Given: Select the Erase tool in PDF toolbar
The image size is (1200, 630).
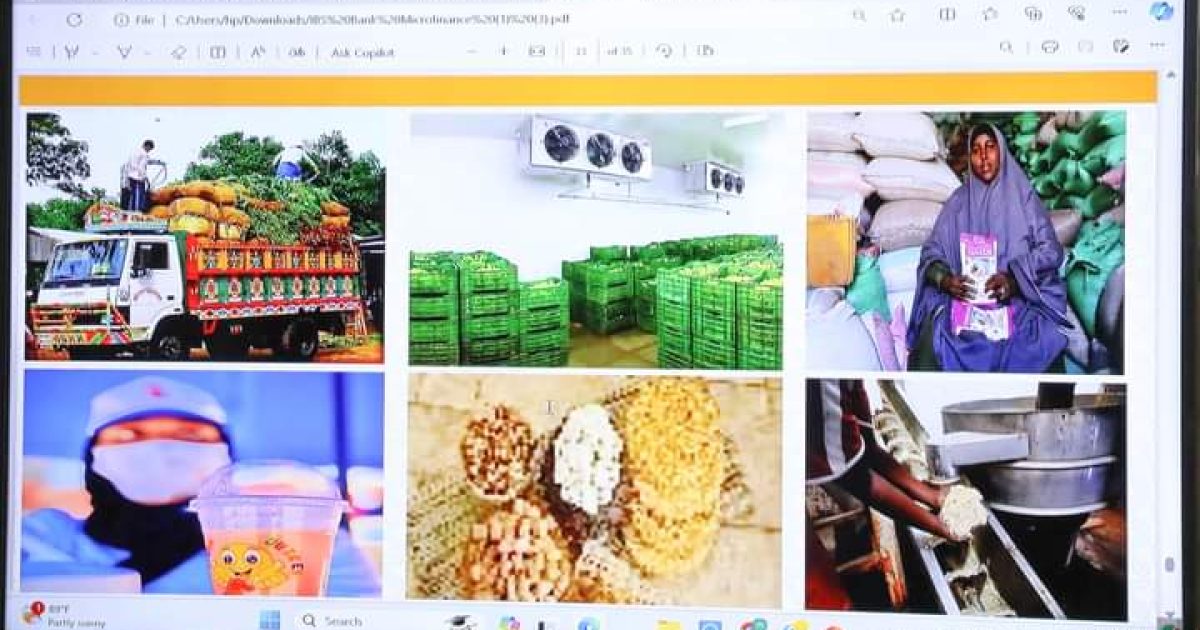Looking at the screenshot, I should coord(178,52).
